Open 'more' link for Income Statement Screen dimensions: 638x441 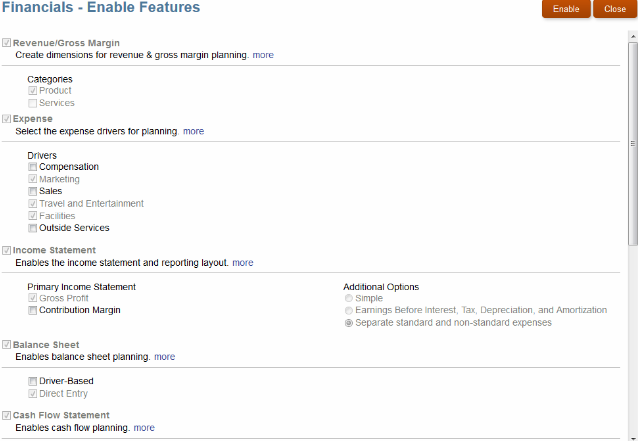(x=243, y=263)
